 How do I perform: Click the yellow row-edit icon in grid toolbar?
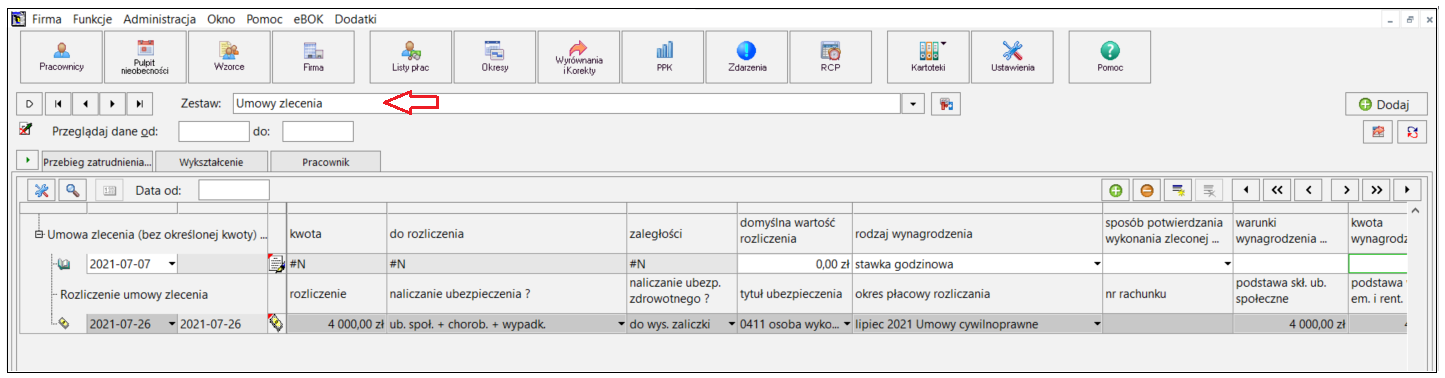(x=1179, y=189)
